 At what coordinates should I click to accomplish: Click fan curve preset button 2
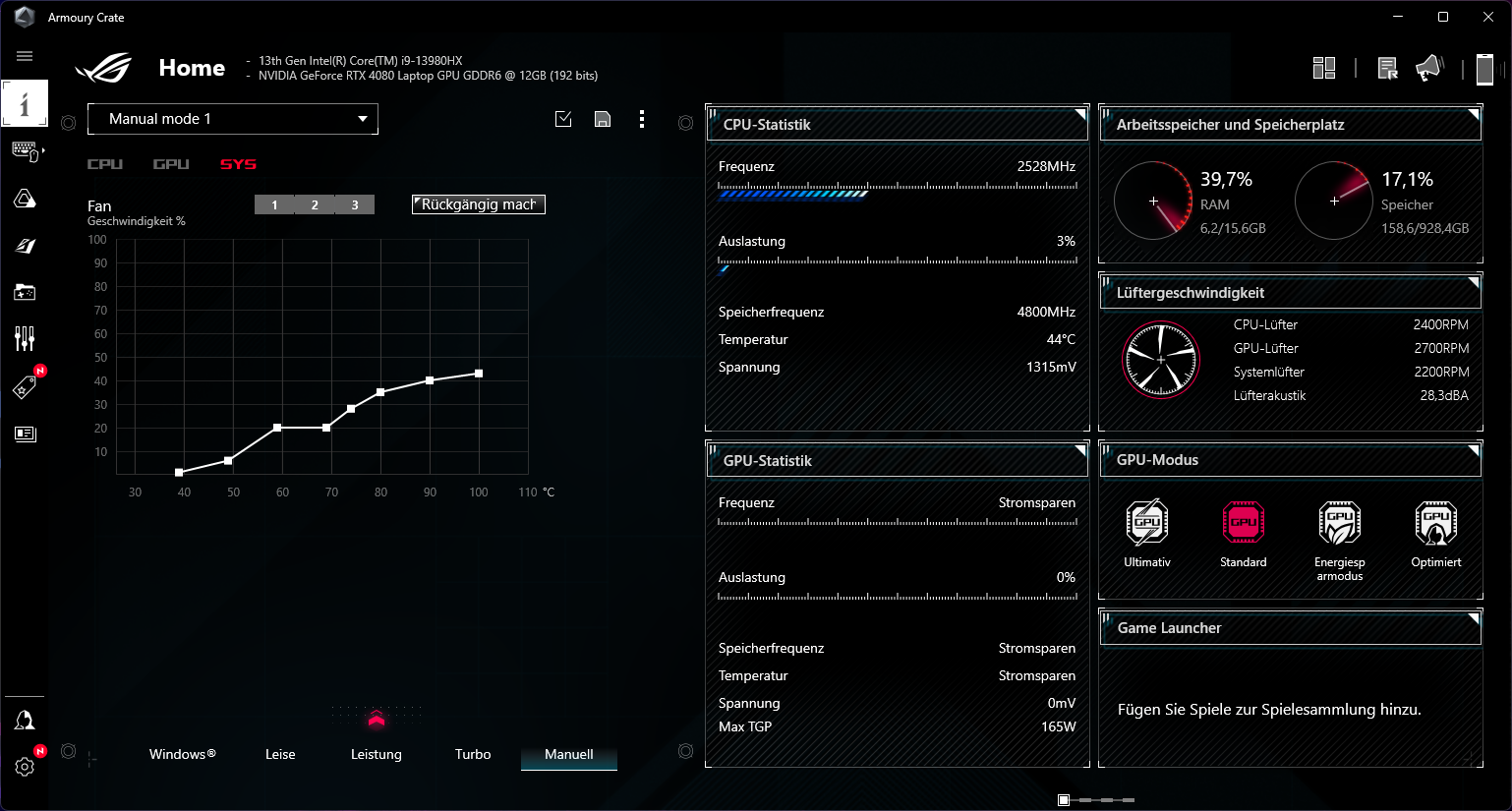(x=315, y=204)
